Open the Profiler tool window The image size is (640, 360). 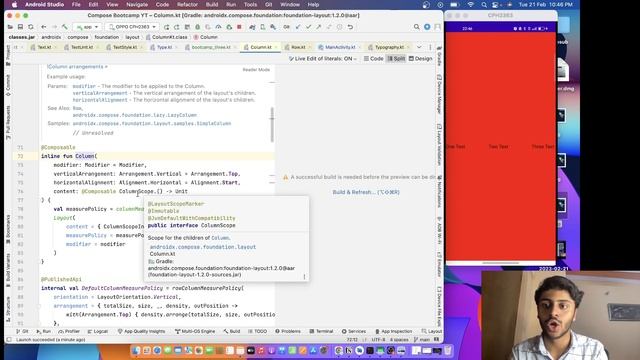(x=69, y=331)
